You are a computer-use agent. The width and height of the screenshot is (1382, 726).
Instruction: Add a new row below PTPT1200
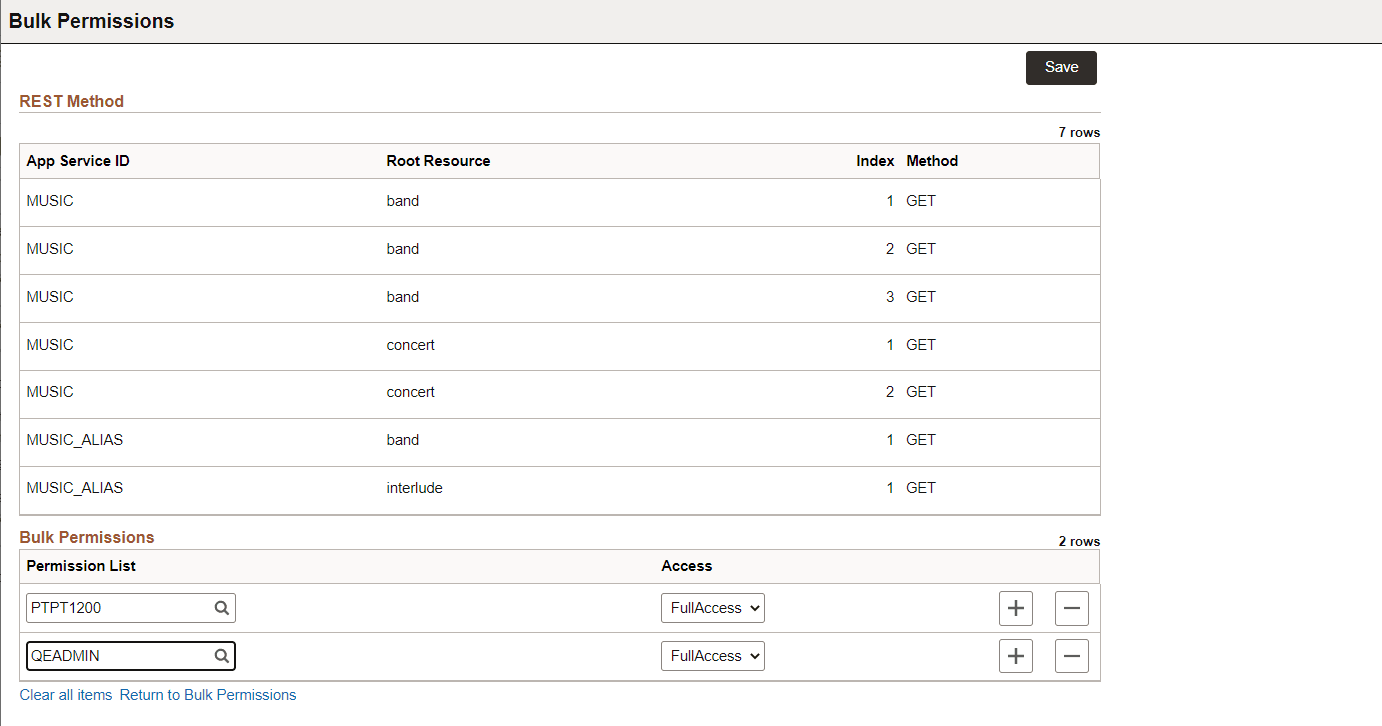pos(1016,607)
